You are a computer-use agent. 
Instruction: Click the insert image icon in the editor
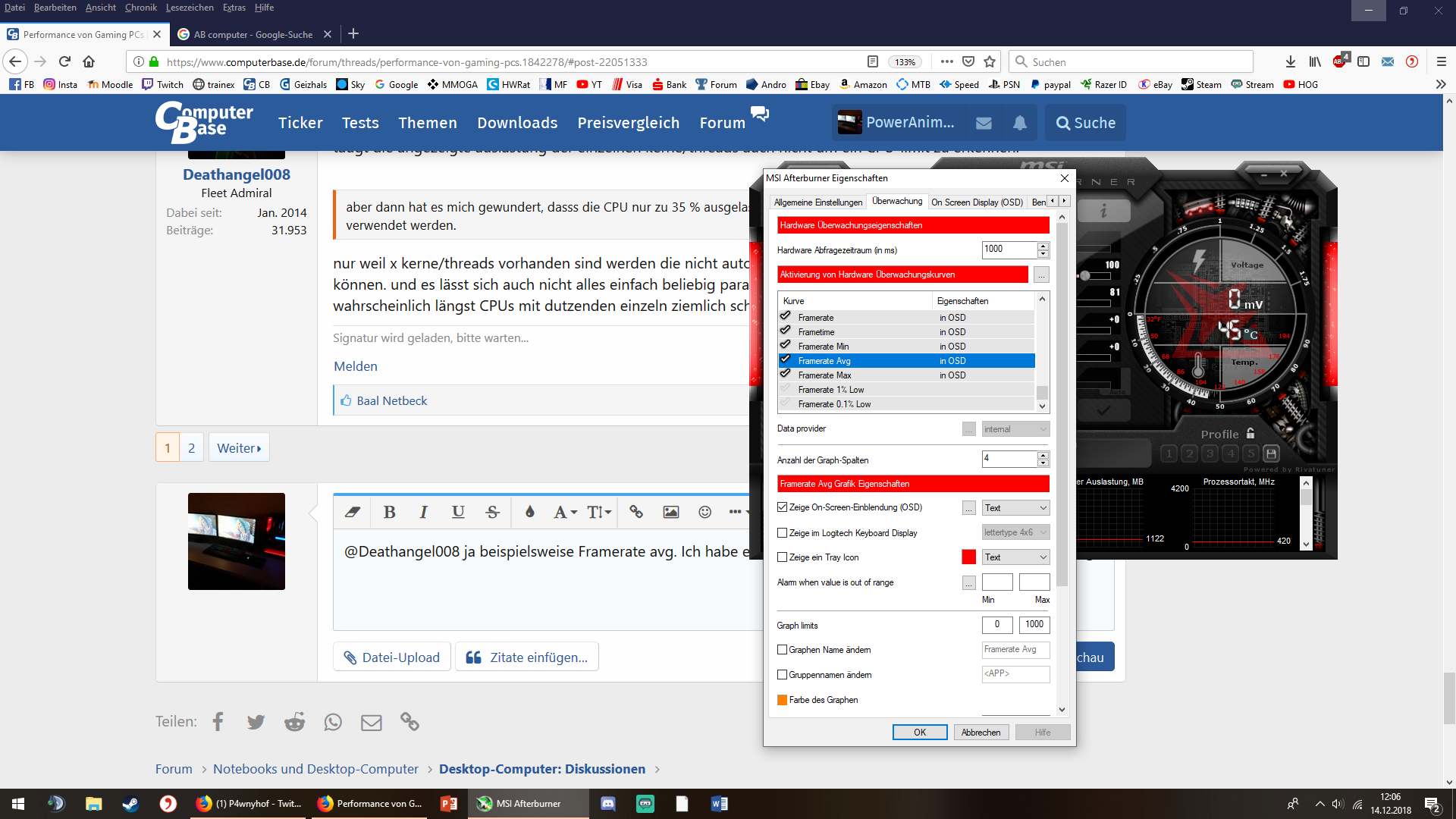point(670,512)
